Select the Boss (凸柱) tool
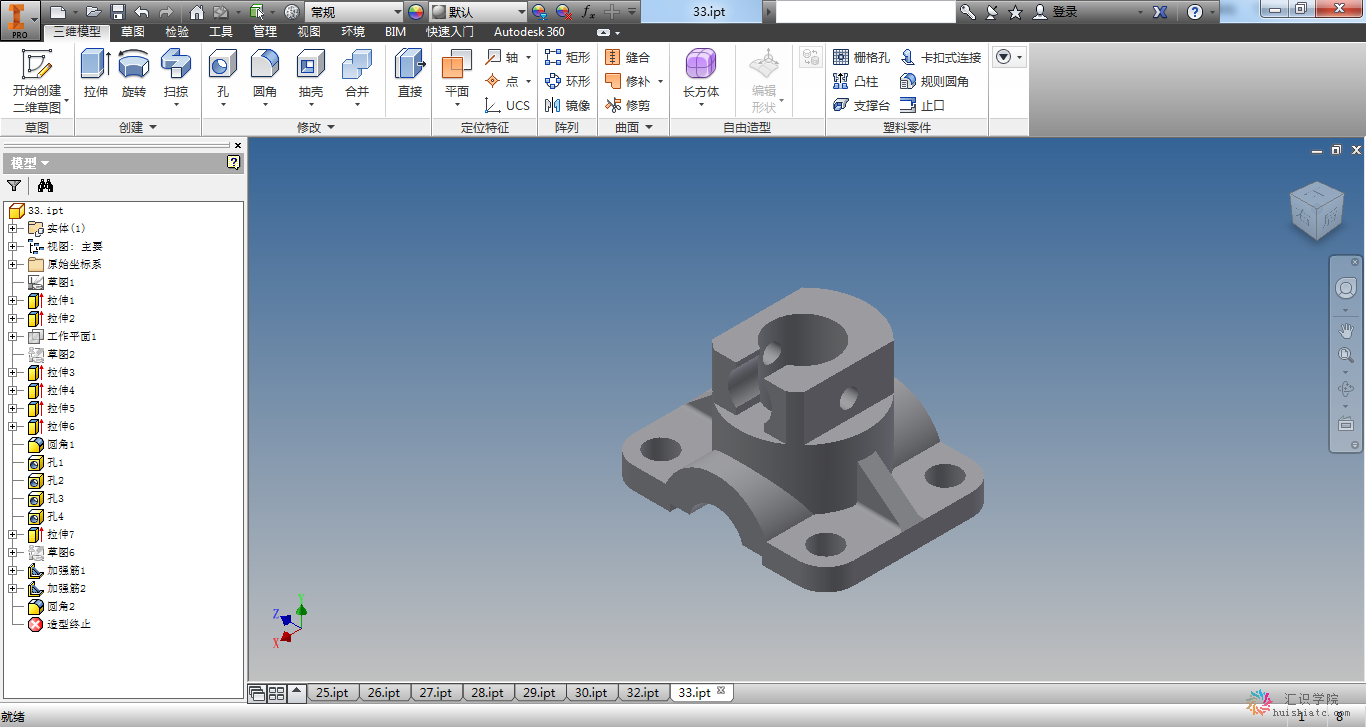Screen dimensions: 1366x727 pyautogui.click(x=856, y=81)
